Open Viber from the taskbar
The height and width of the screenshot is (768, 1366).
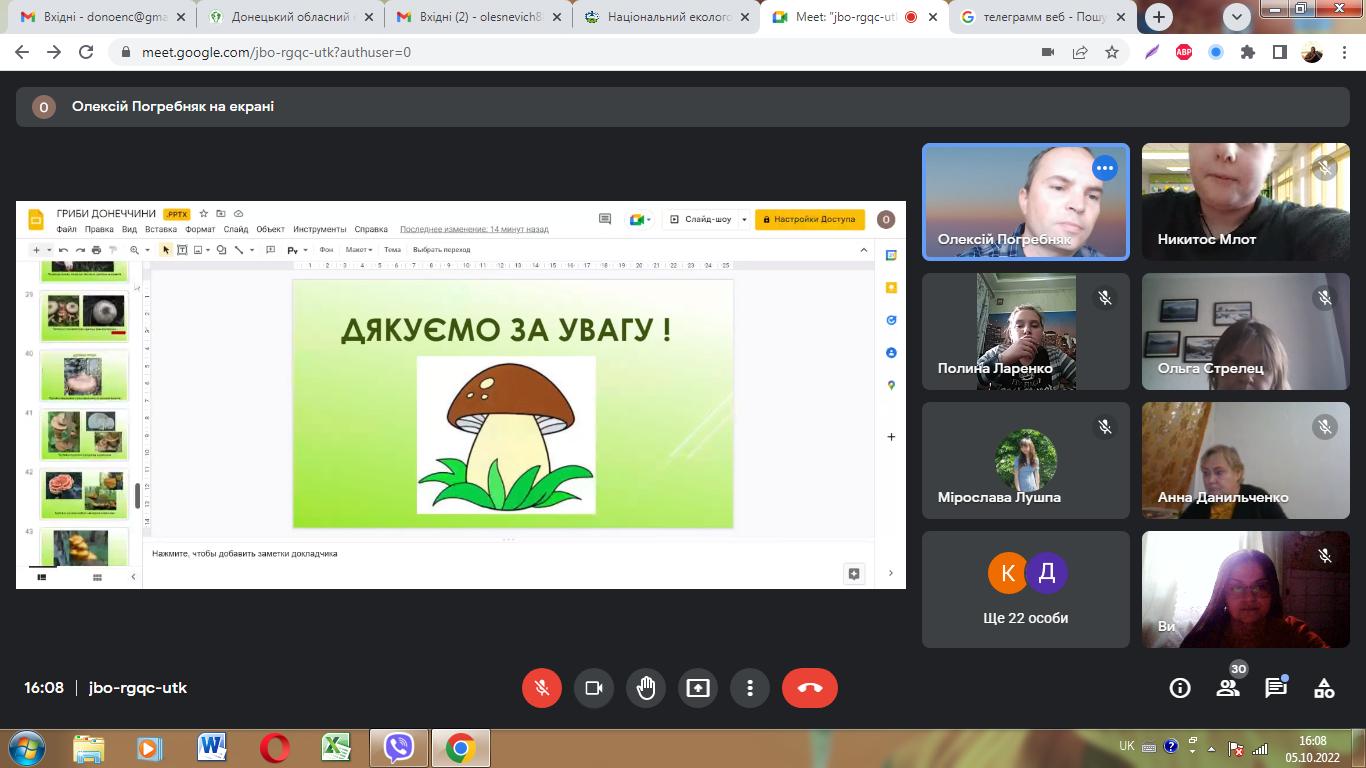tap(399, 747)
